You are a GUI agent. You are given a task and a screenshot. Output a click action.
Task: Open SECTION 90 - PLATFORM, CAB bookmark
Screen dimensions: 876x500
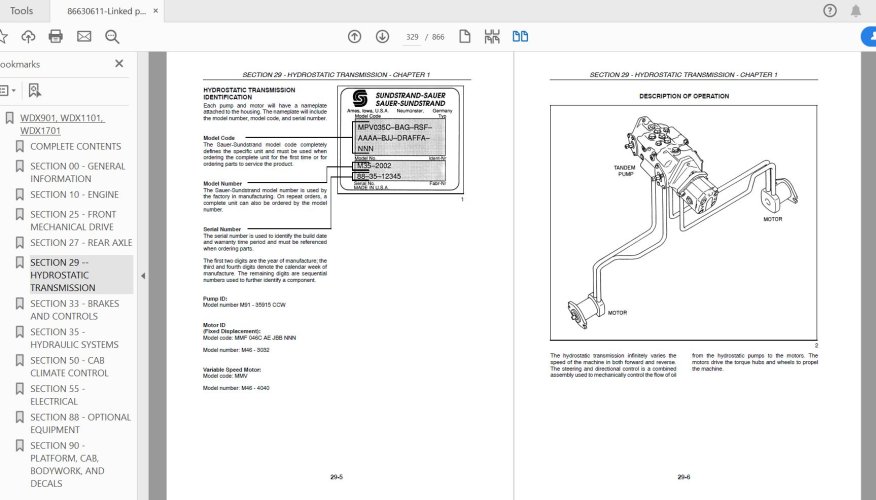[67, 464]
